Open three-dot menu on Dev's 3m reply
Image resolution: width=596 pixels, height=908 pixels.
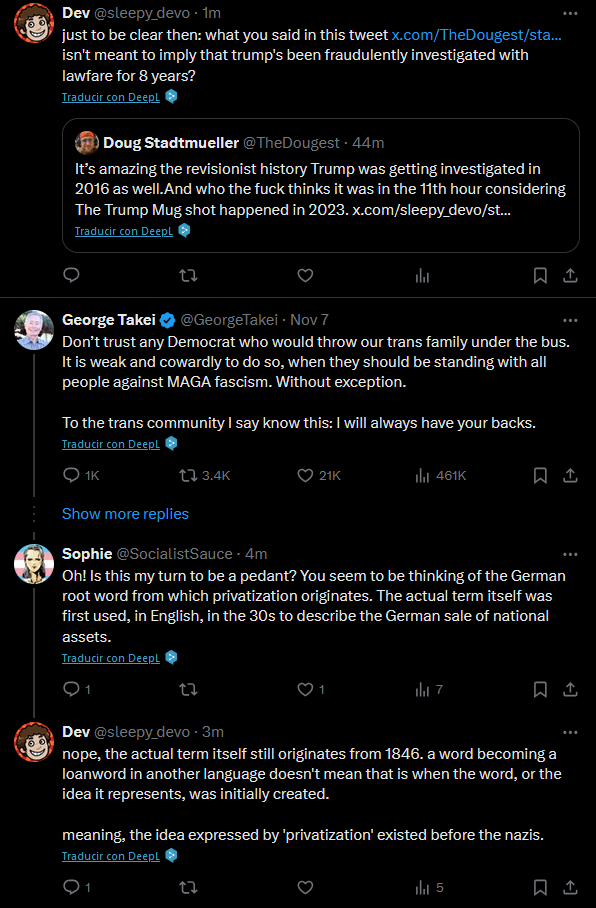pos(571,733)
